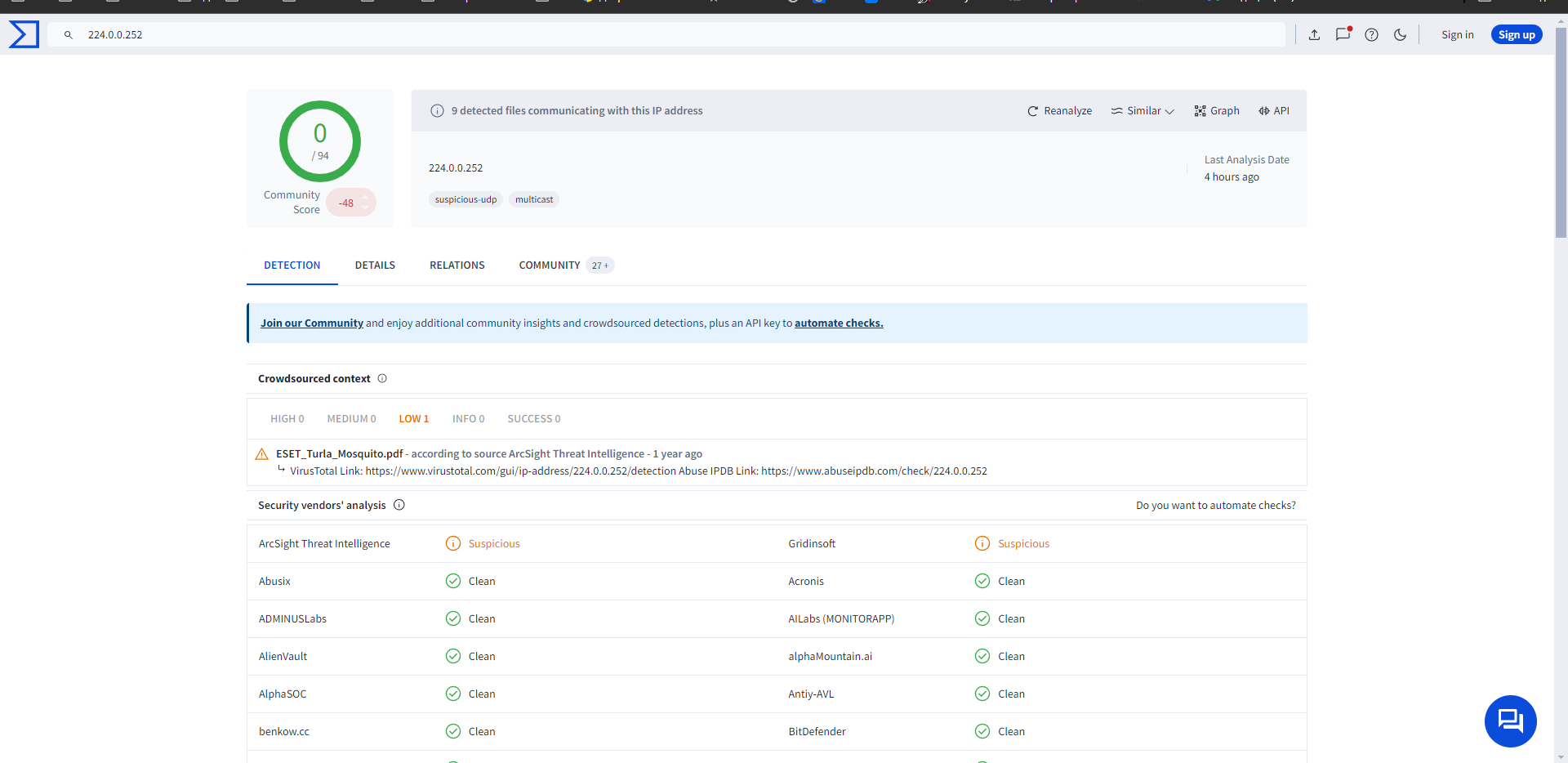Viewport: 1568px width, 763px height.
Task: Open the notifications chat icon
Action: coord(1343,34)
